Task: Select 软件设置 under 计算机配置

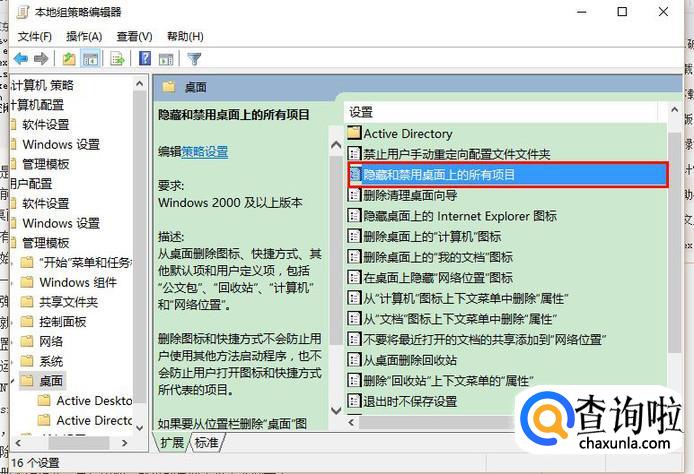Action: tap(46, 124)
